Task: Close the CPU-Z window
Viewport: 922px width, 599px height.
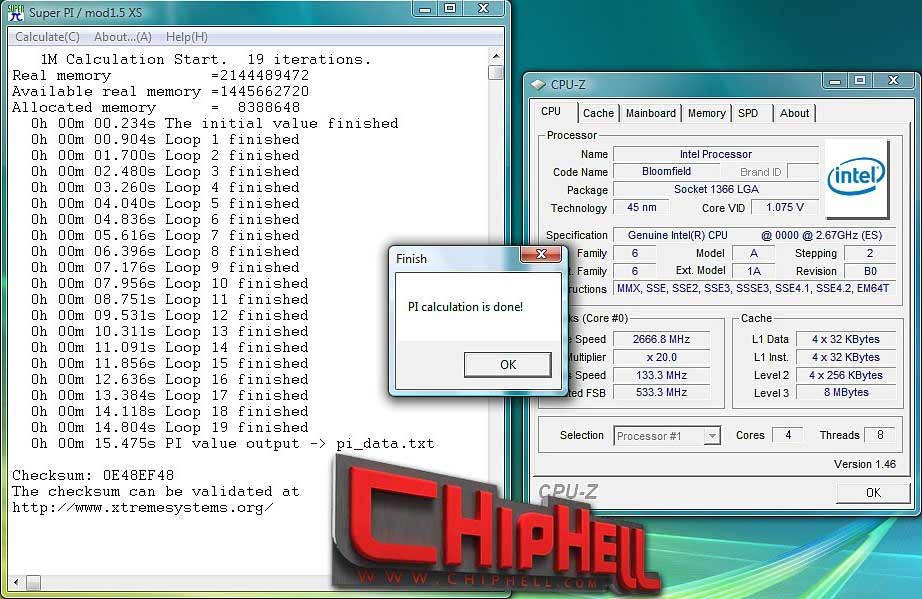Action: coord(894,81)
